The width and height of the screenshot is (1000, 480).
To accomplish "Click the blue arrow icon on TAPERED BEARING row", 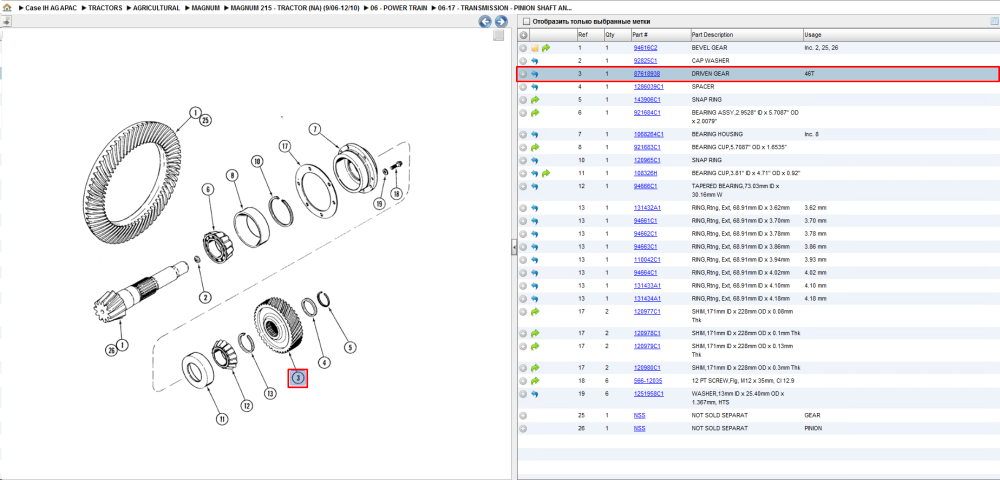I will tap(535, 186).
